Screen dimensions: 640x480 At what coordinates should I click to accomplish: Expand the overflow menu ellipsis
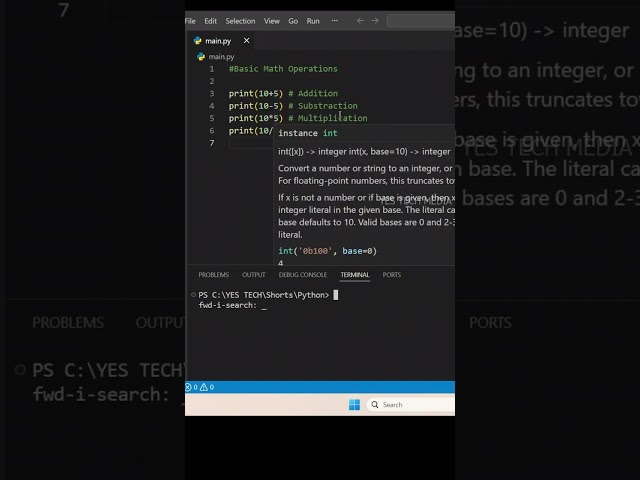[335, 20]
